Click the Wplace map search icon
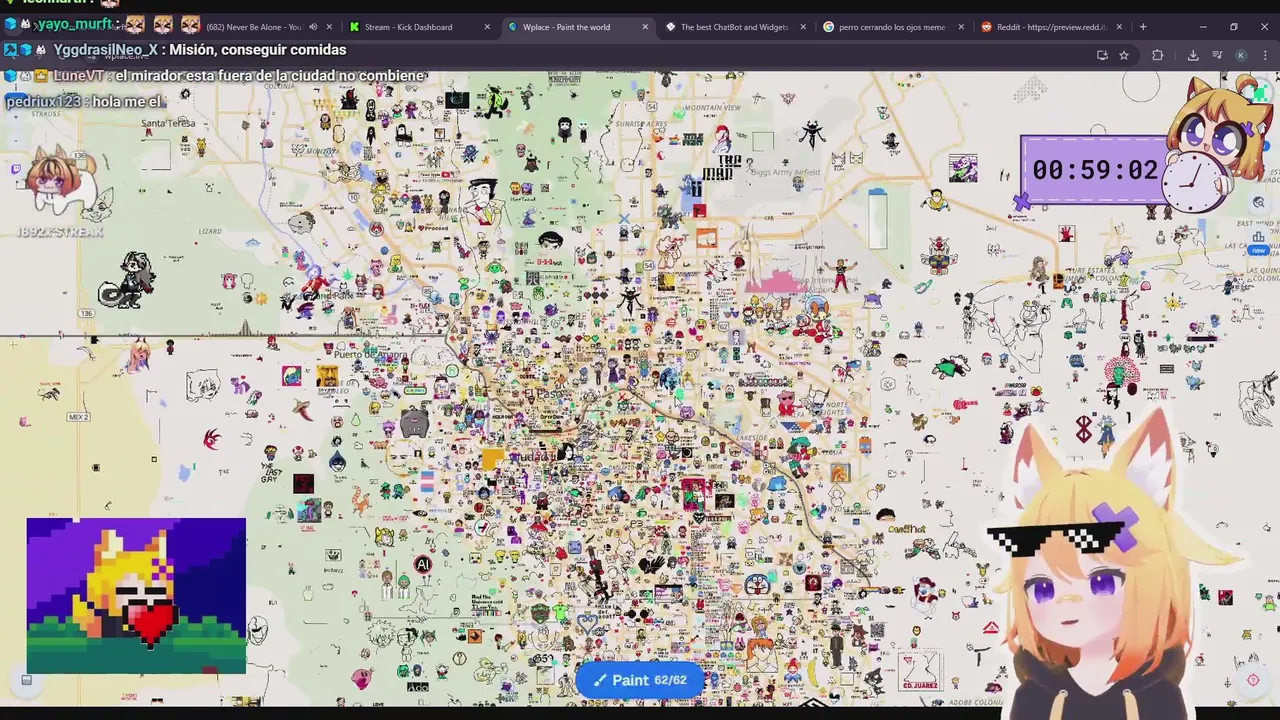 [x=1259, y=202]
